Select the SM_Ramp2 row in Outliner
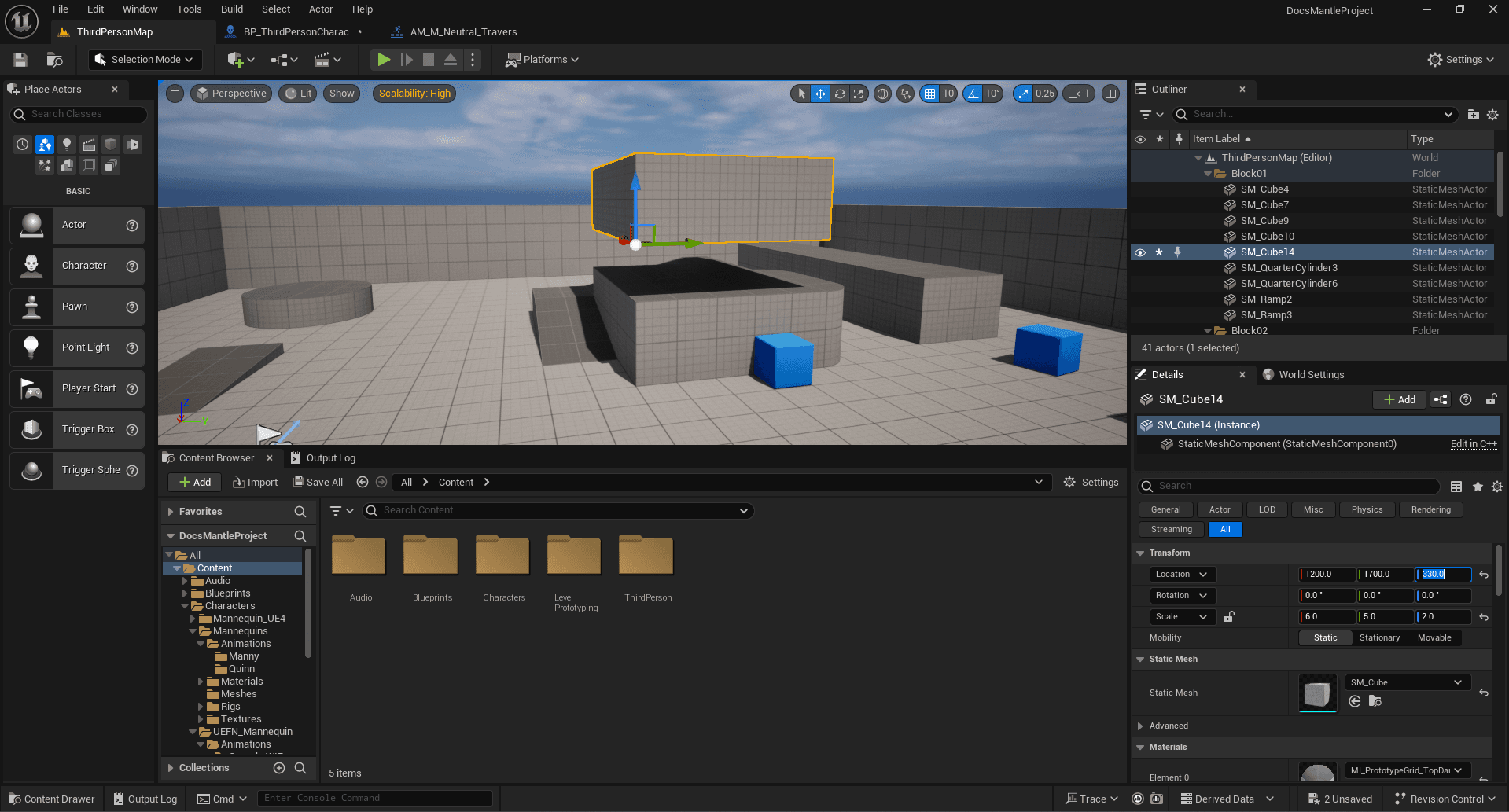This screenshot has height=812, width=1509. point(1312,299)
